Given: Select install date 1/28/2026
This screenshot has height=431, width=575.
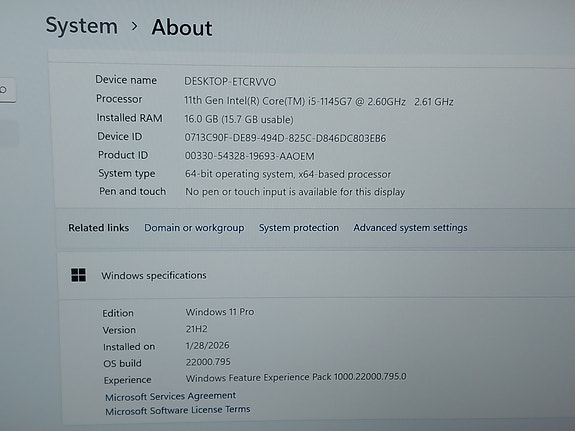Looking at the screenshot, I should click(208, 345).
